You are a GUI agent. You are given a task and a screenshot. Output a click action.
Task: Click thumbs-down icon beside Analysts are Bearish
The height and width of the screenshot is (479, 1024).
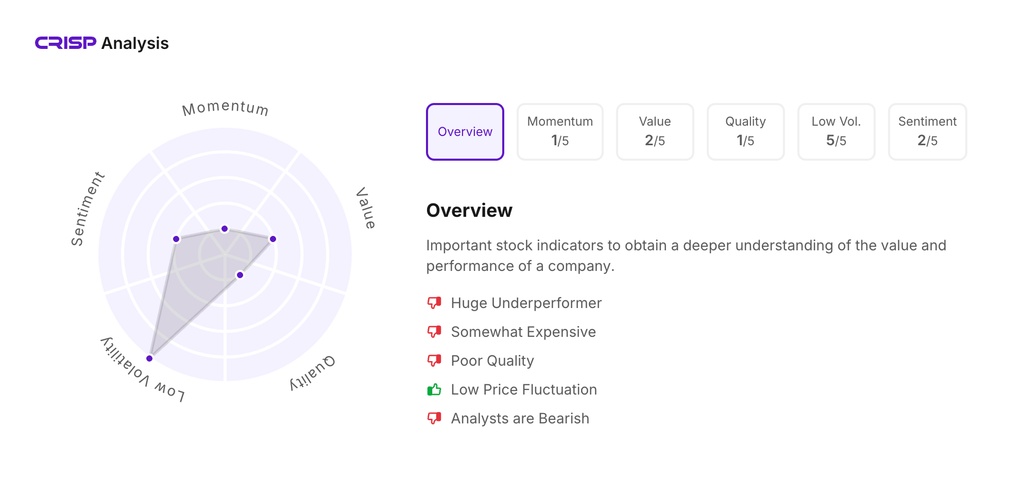pos(434,419)
